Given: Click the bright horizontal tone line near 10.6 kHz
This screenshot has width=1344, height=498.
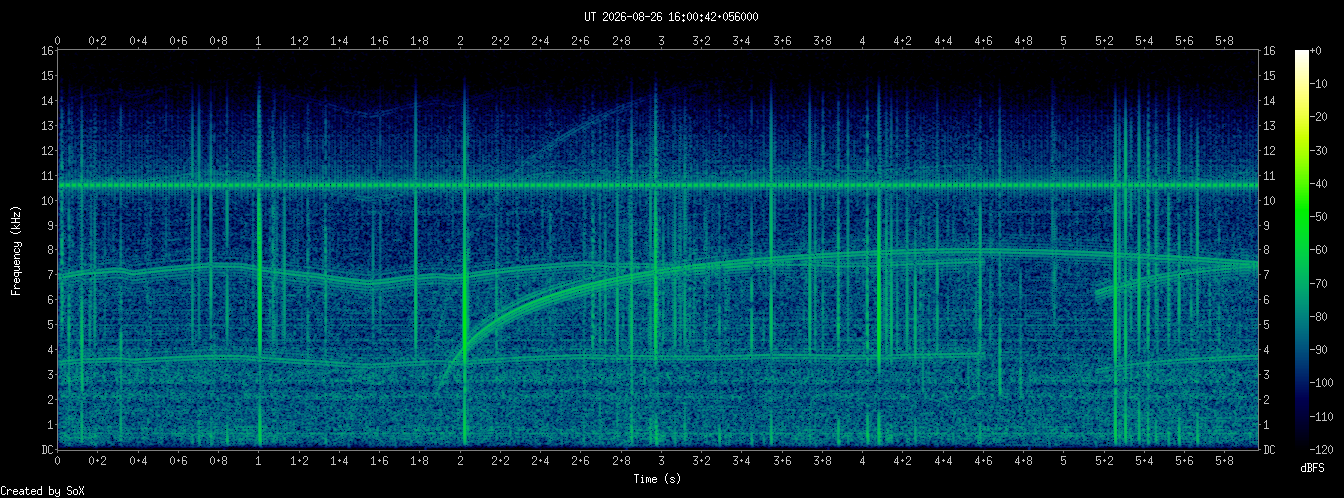Looking at the screenshot, I should (x=658, y=185).
